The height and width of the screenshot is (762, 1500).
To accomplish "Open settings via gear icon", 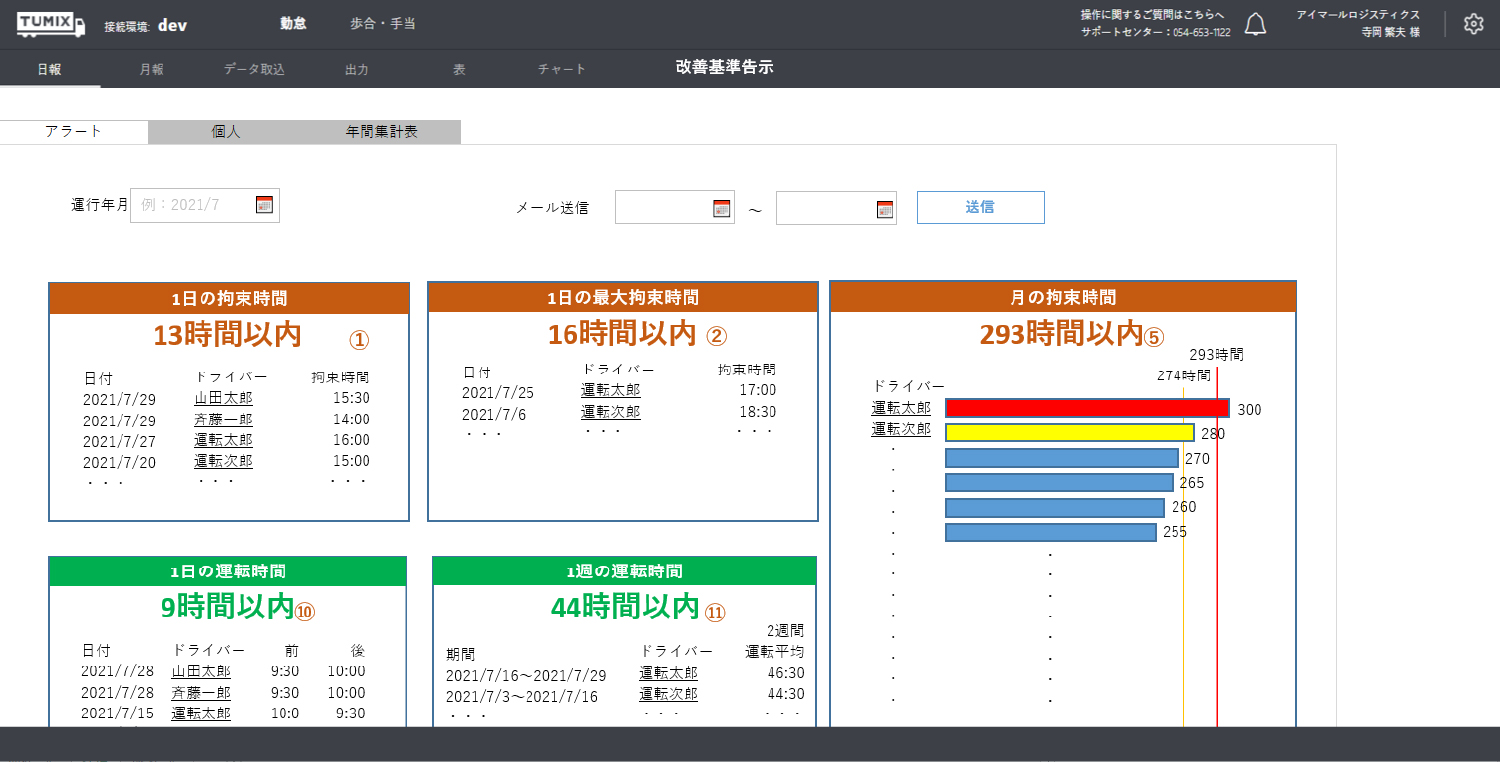I will (1473, 25).
